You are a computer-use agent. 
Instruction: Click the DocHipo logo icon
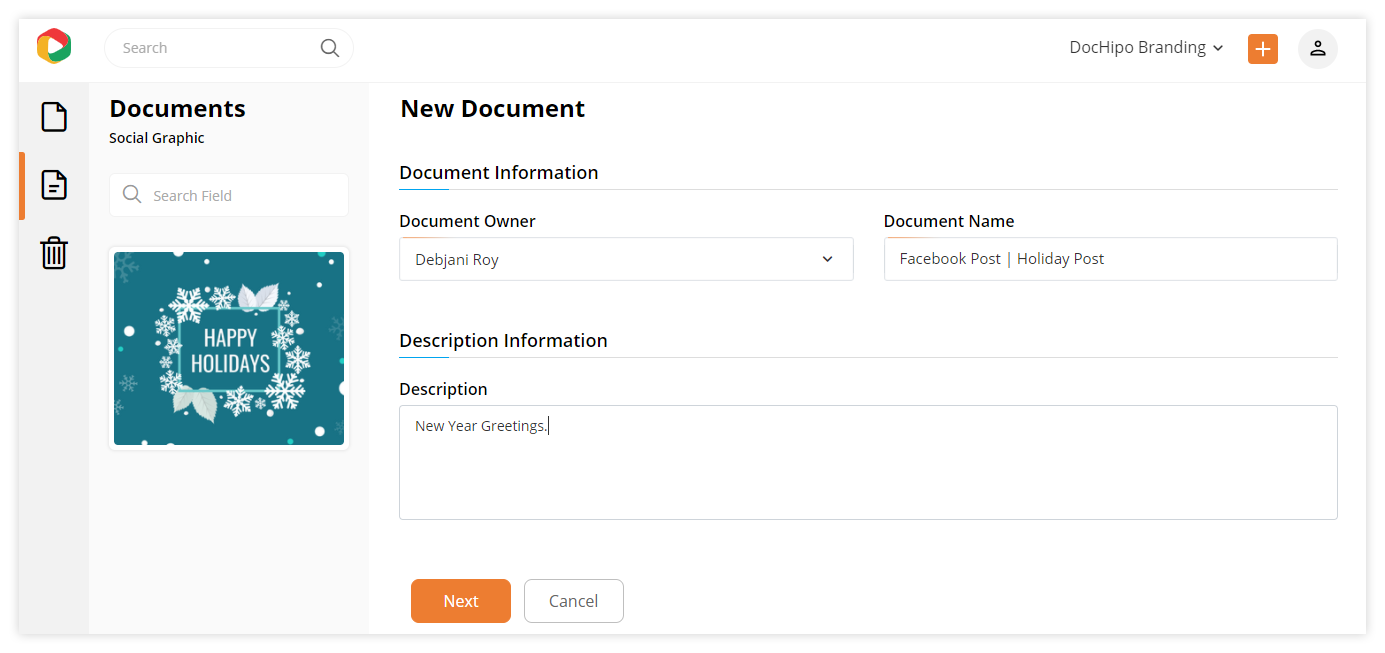(x=54, y=46)
